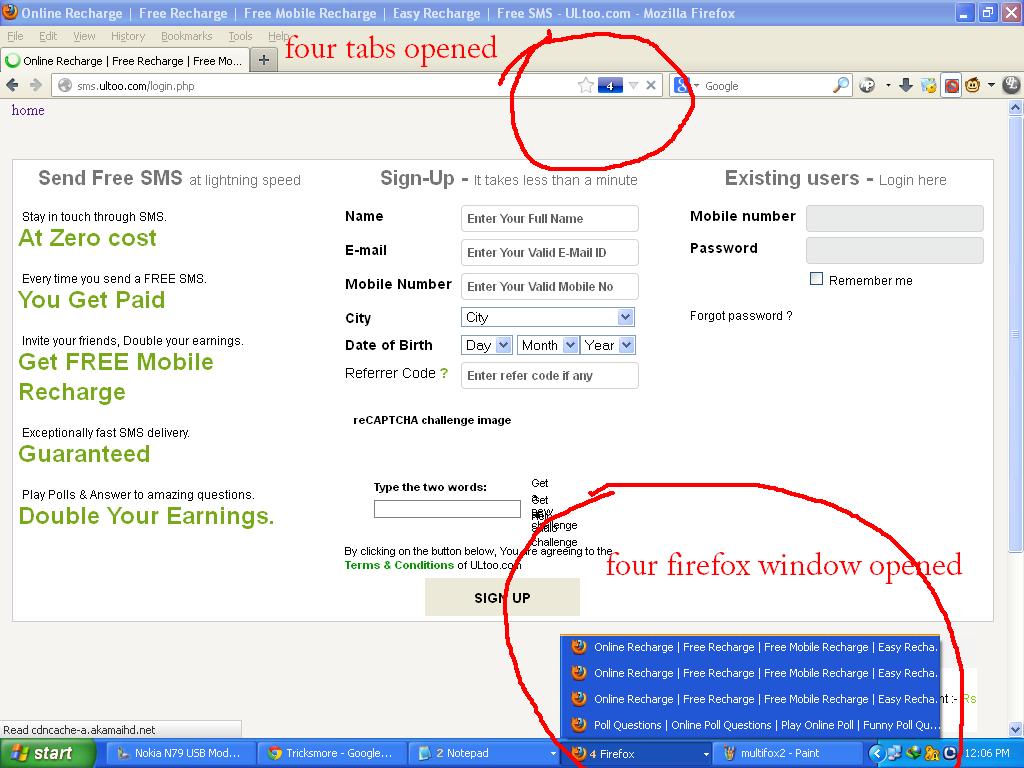Select the Online Recharge browser tab
The width and height of the screenshot is (1024, 768).
124,61
